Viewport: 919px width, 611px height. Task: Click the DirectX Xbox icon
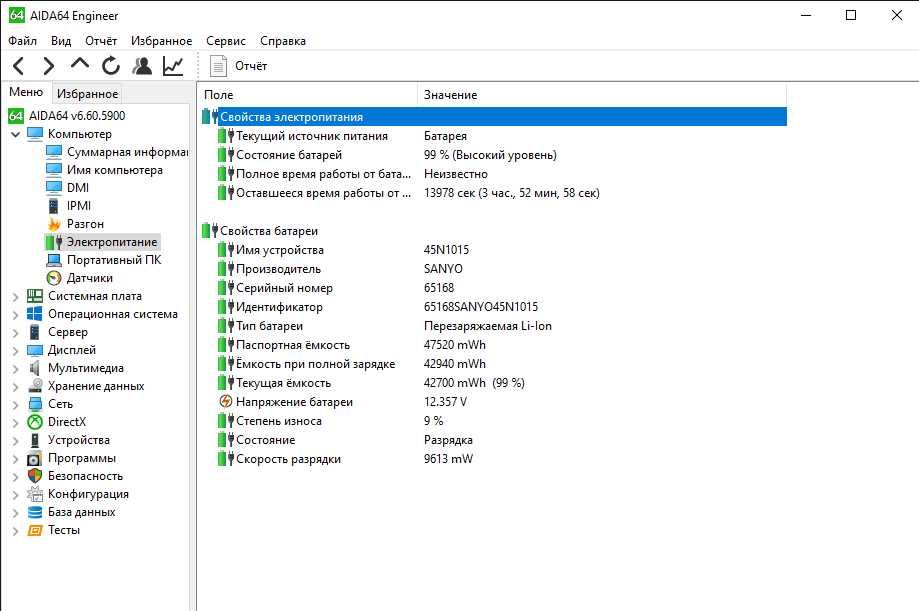coord(35,422)
